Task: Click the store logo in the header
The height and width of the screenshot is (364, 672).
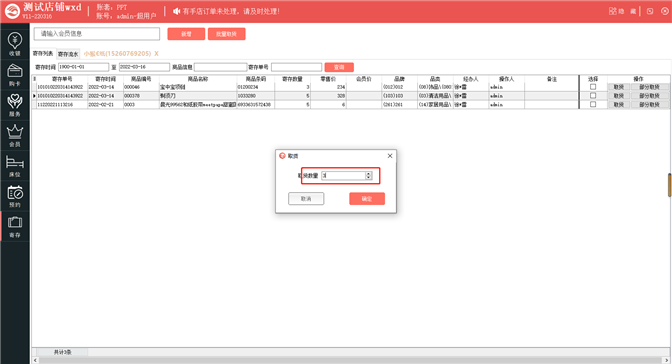Action: 12,11
